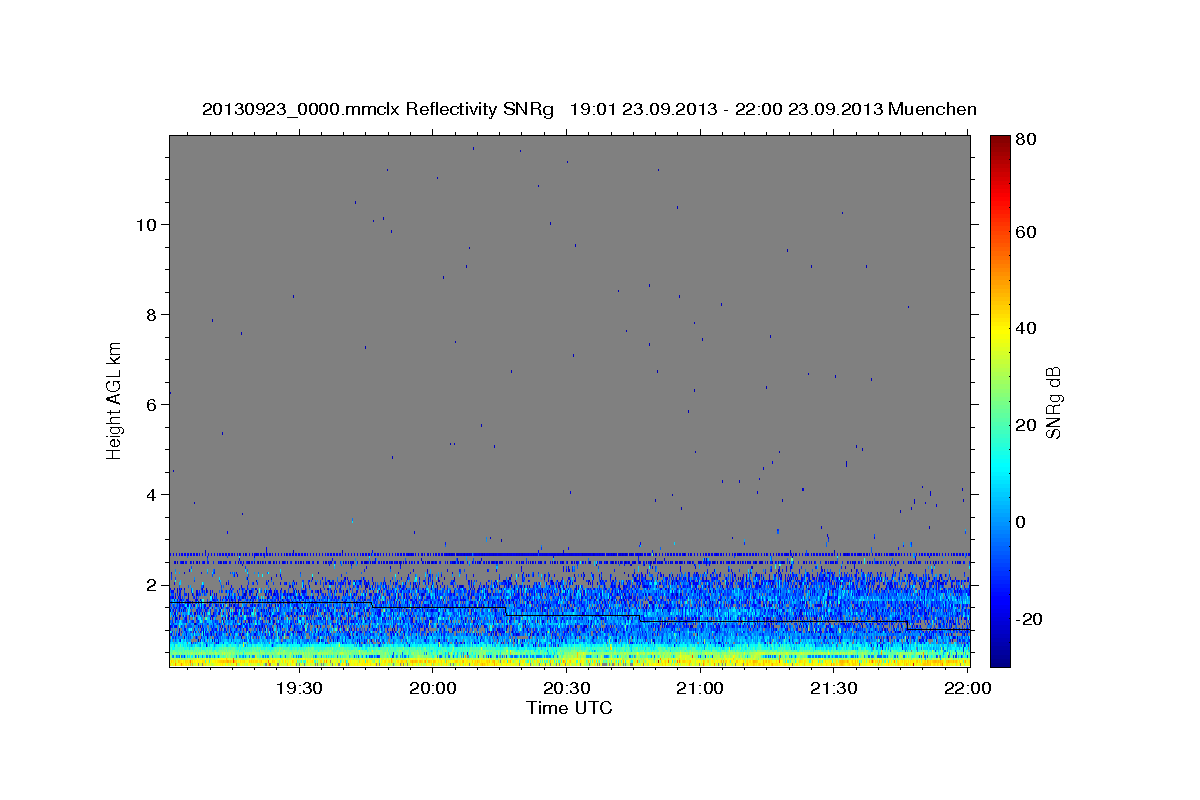Select the 22:00 time tick label
The height and width of the screenshot is (800, 1200).
968,688
